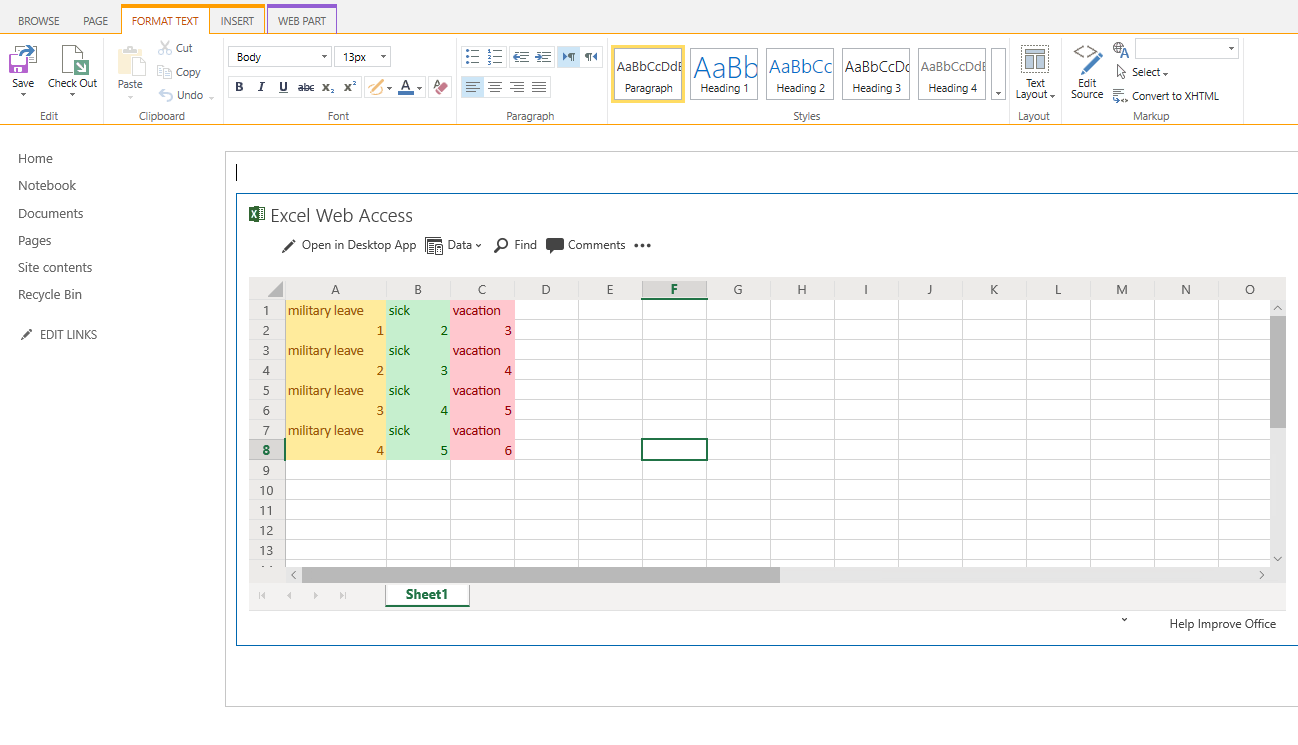Switch to the WEB PART ribbon tab
The height and width of the screenshot is (745, 1298).
tap(302, 21)
